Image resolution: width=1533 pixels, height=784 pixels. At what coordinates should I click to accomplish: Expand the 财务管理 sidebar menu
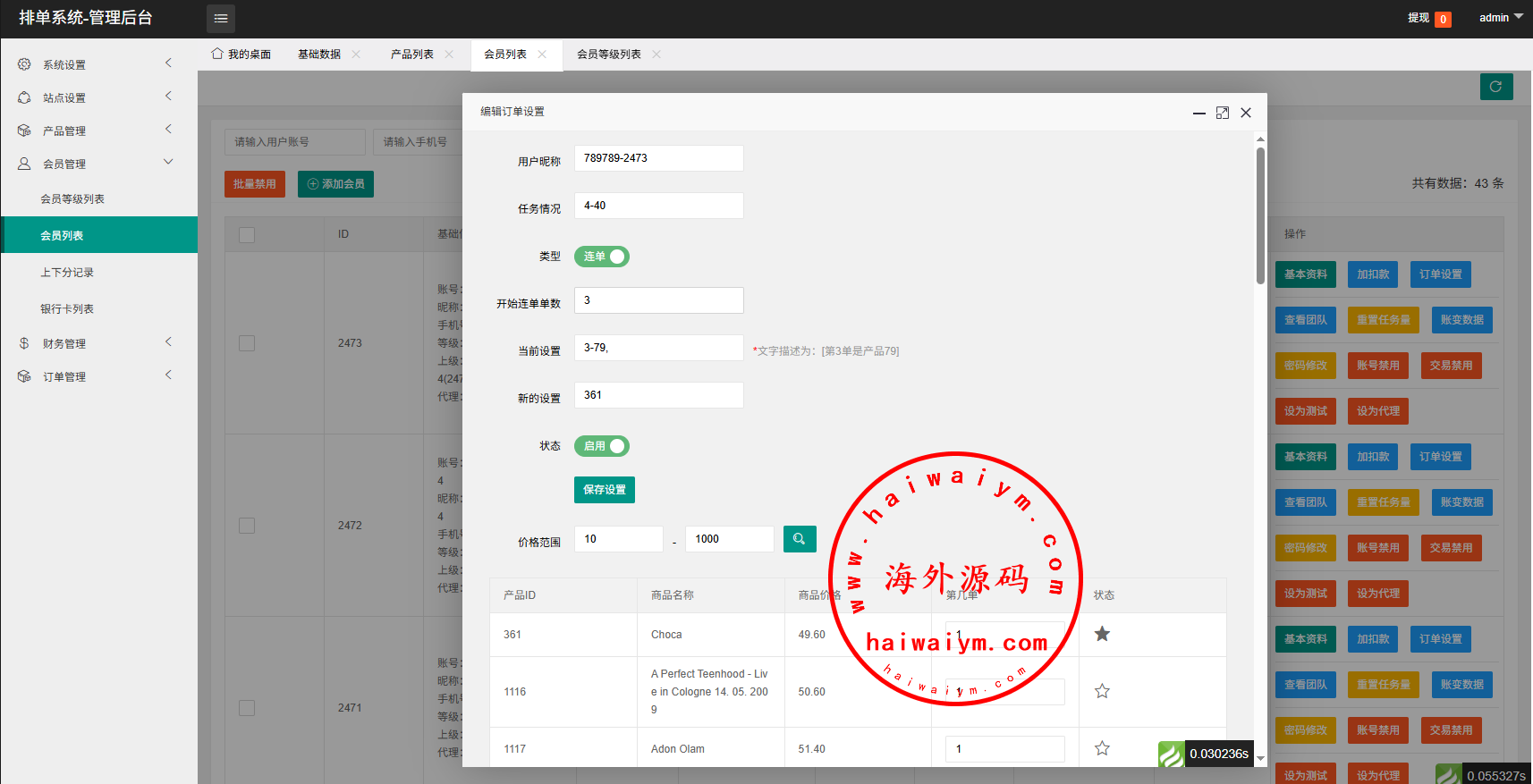[x=94, y=343]
